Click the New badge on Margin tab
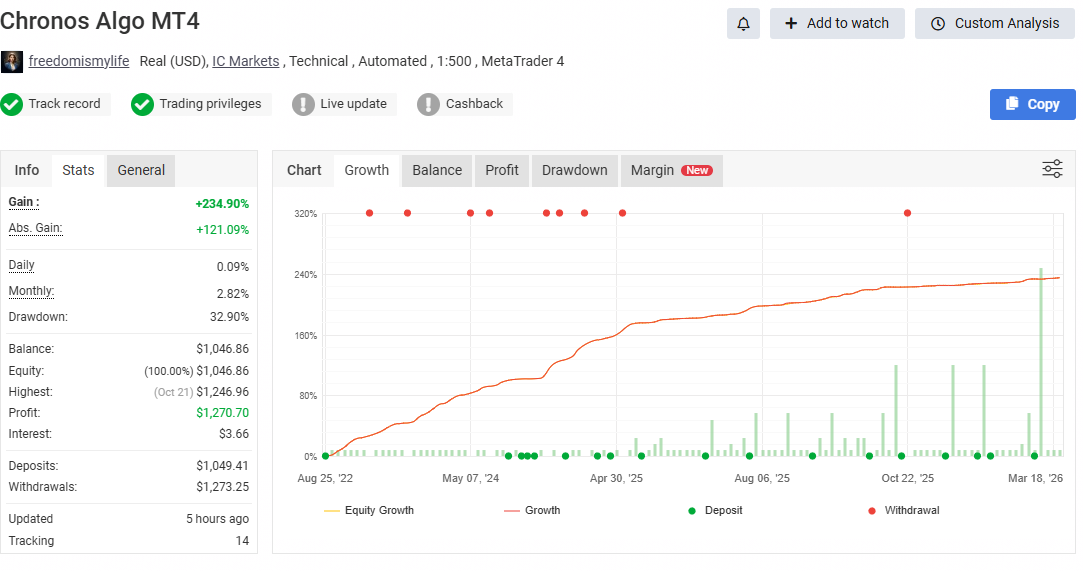Screen dimensions: 1083x571 coord(697,171)
